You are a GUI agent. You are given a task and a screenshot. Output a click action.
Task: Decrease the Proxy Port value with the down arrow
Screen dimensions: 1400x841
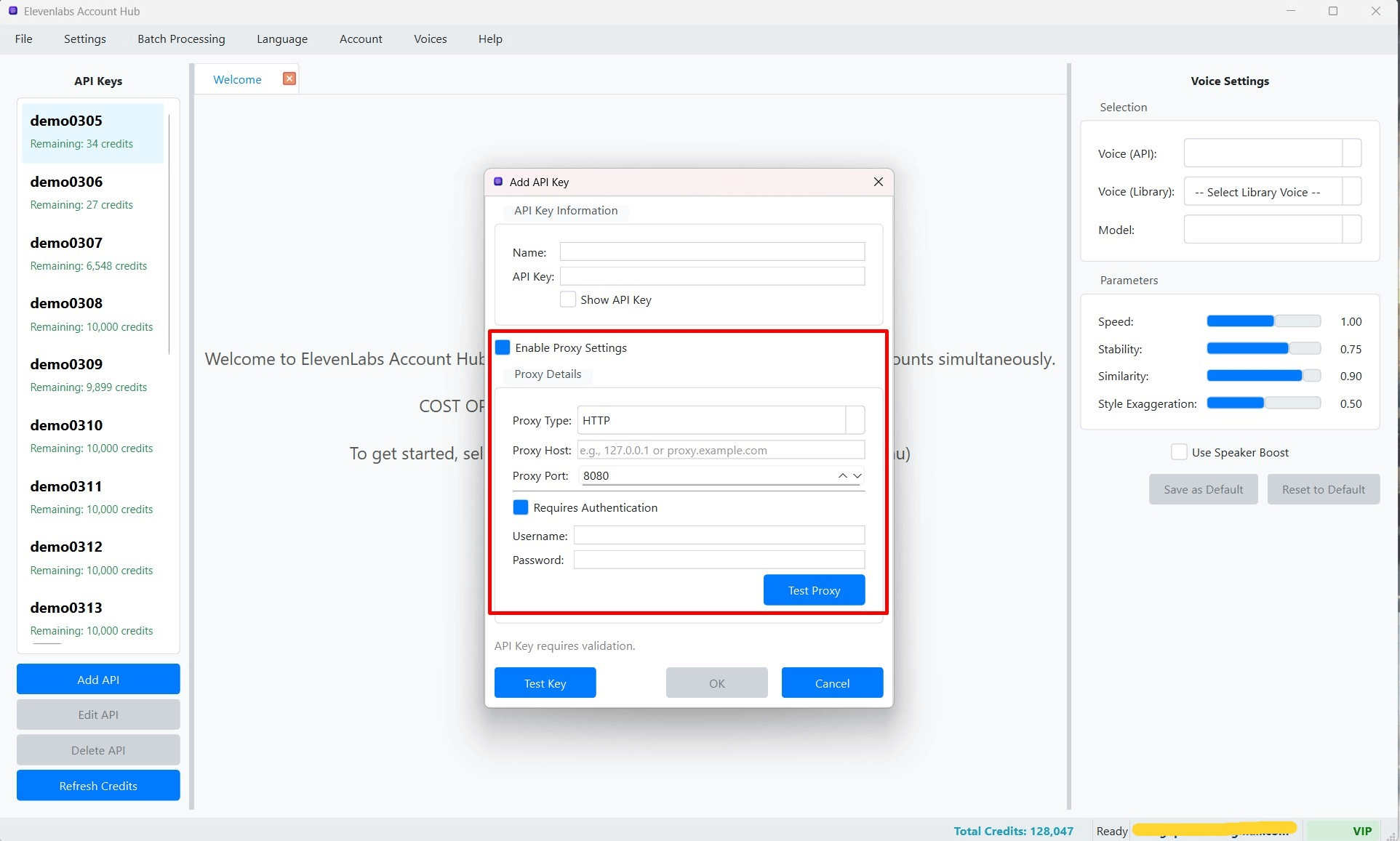(x=857, y=475)
